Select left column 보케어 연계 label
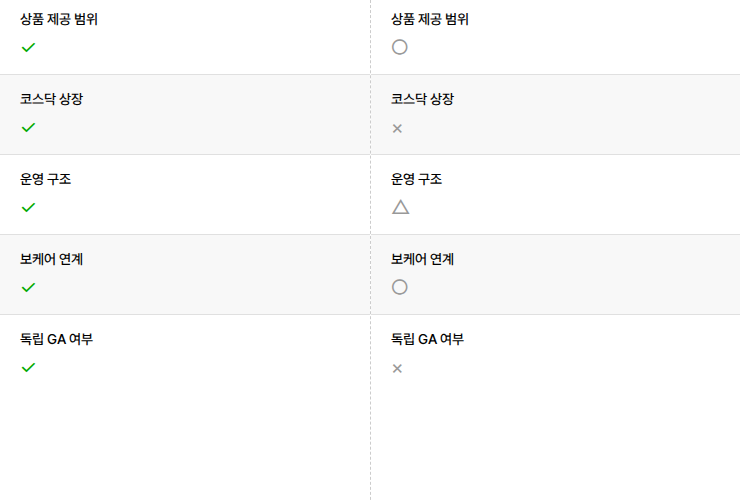The height and width of the screenshot is (500, 740). pos(51,259)
